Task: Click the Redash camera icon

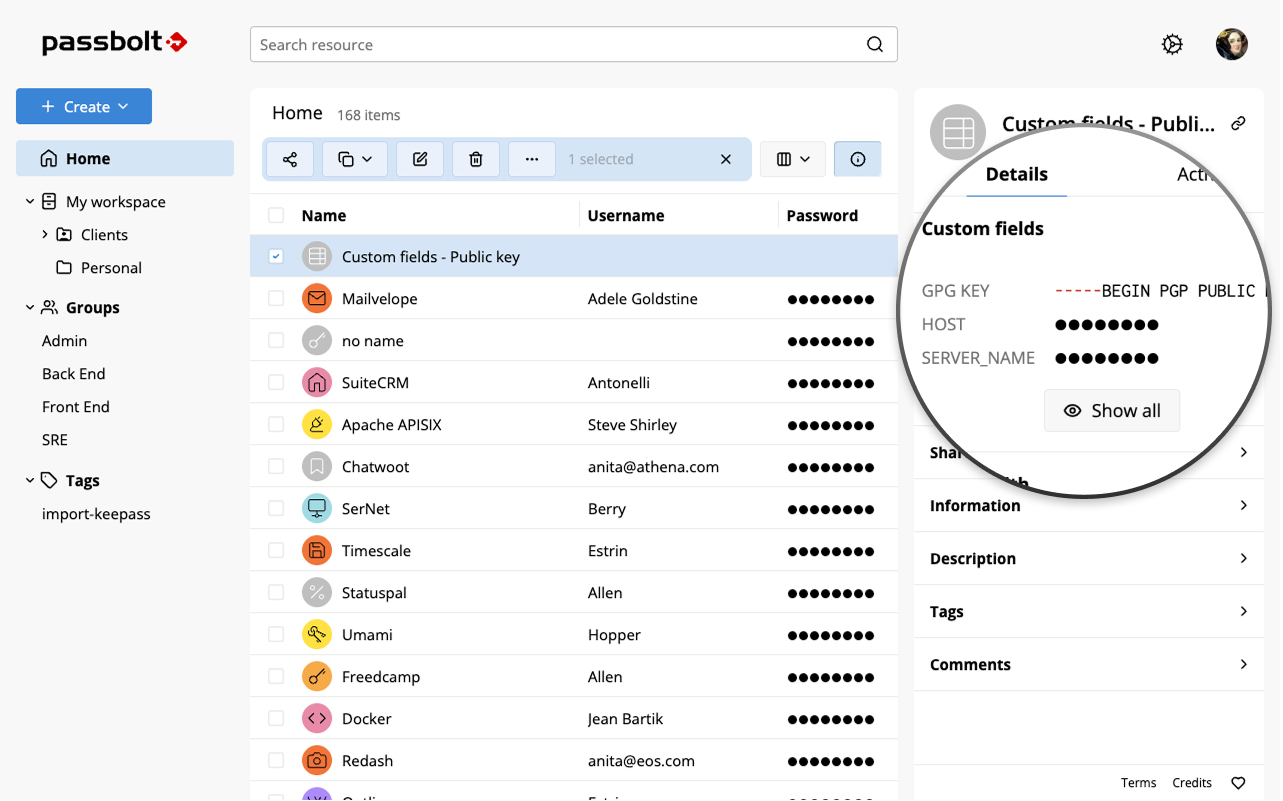Action: point(317,760)
